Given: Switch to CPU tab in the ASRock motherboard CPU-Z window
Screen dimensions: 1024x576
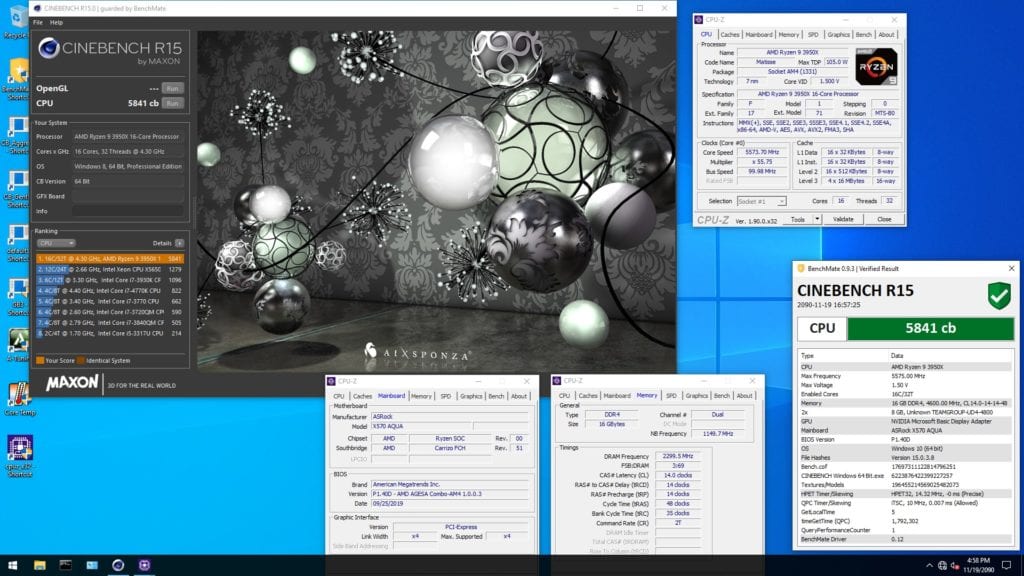Looking at the screenshot, I should pos(339,396).
